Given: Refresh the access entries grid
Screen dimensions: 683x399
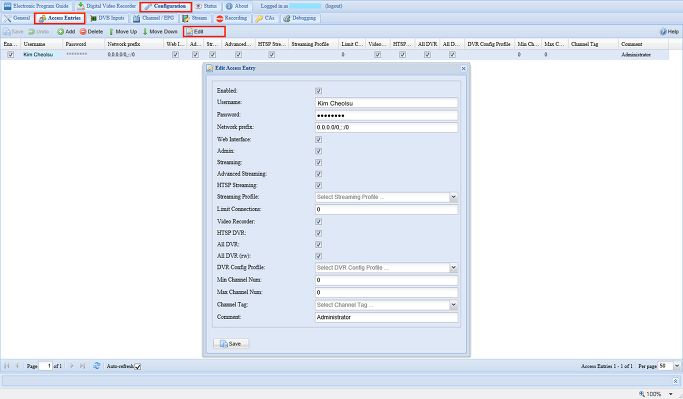Looking at the screenshot, I should click(97, 366).
